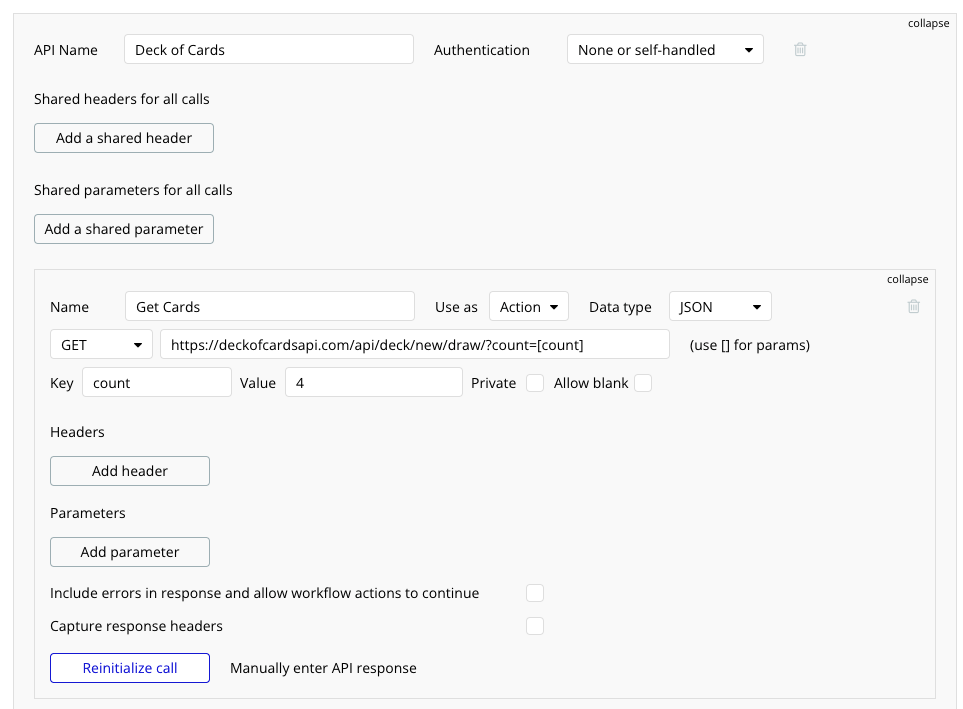The image size is (963, 709).
Task: Select the GET method dropdown
Action: 101,345
